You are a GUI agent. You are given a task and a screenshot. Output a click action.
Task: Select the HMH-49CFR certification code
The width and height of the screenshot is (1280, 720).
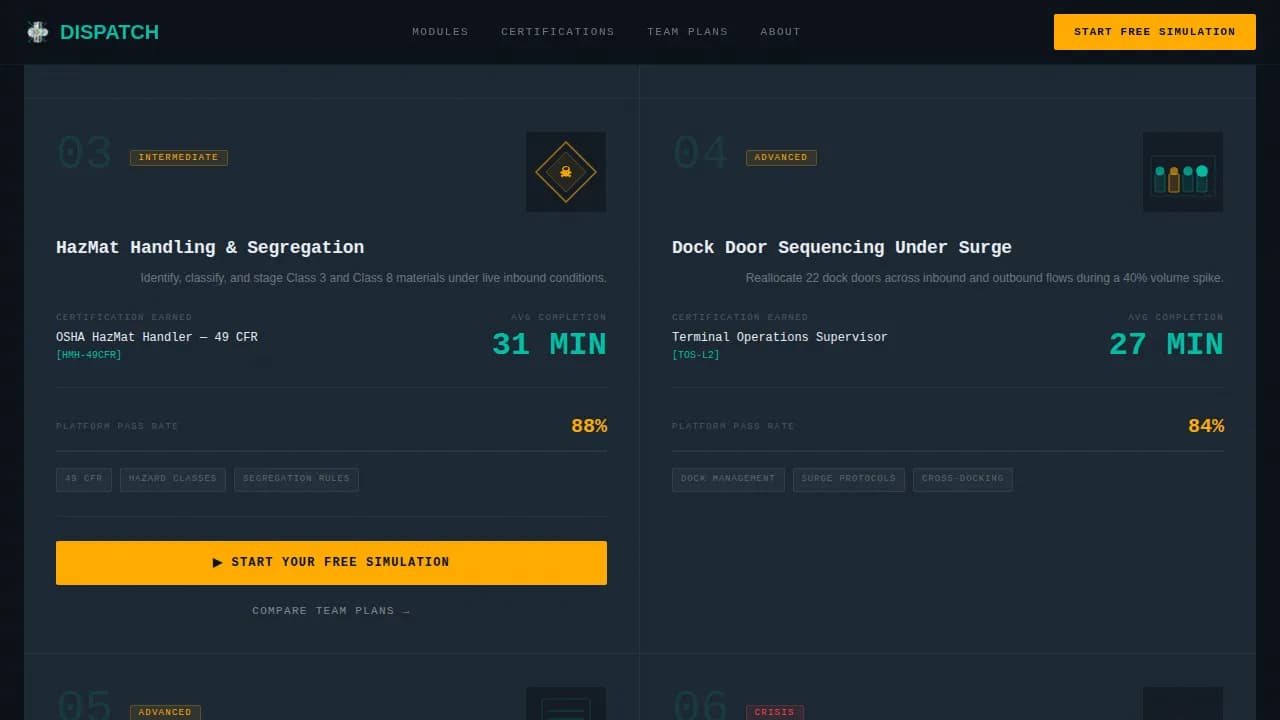pyautogui.click(x=88, y=354)
